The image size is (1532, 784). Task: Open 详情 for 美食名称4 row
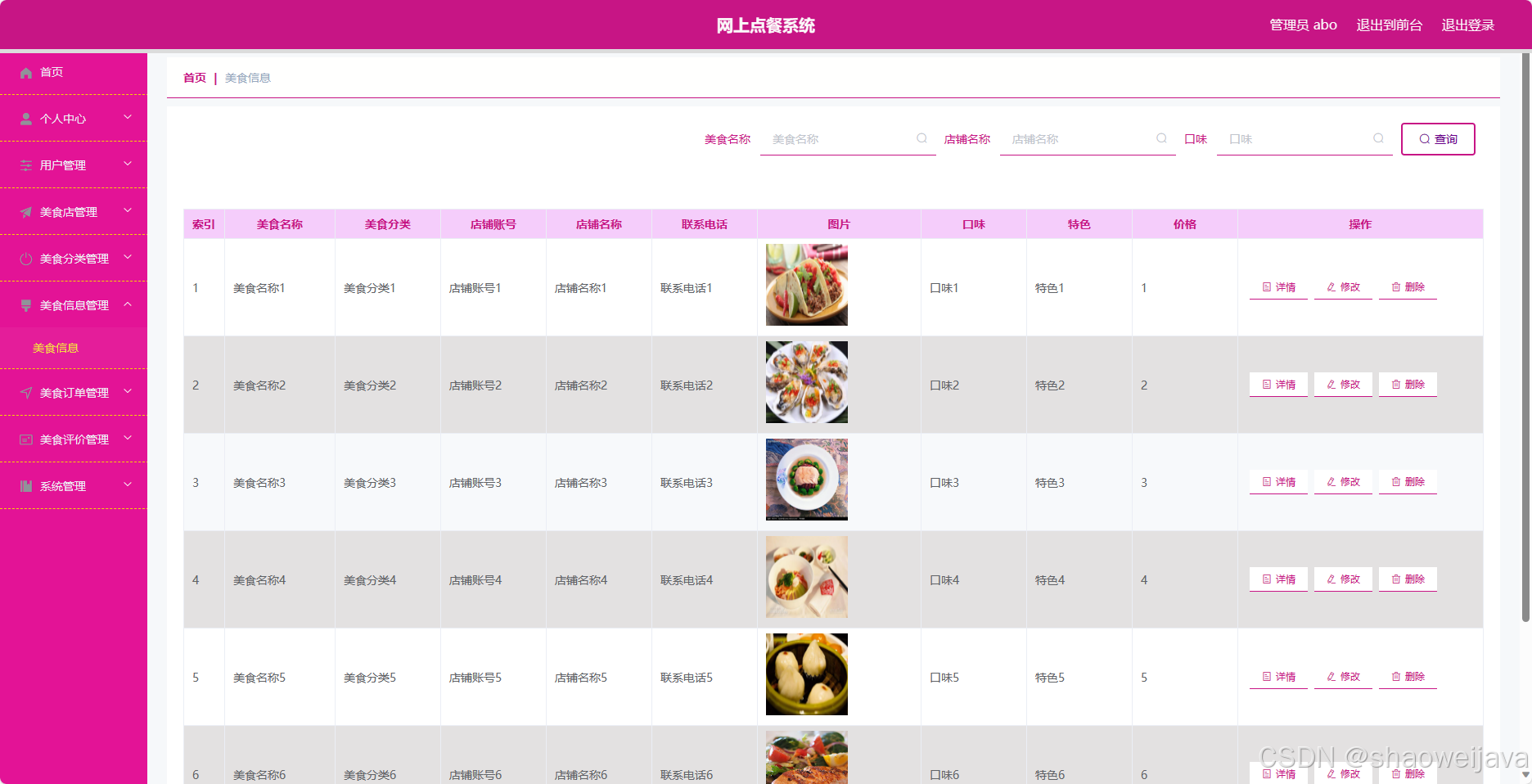tap(1278, 579)
